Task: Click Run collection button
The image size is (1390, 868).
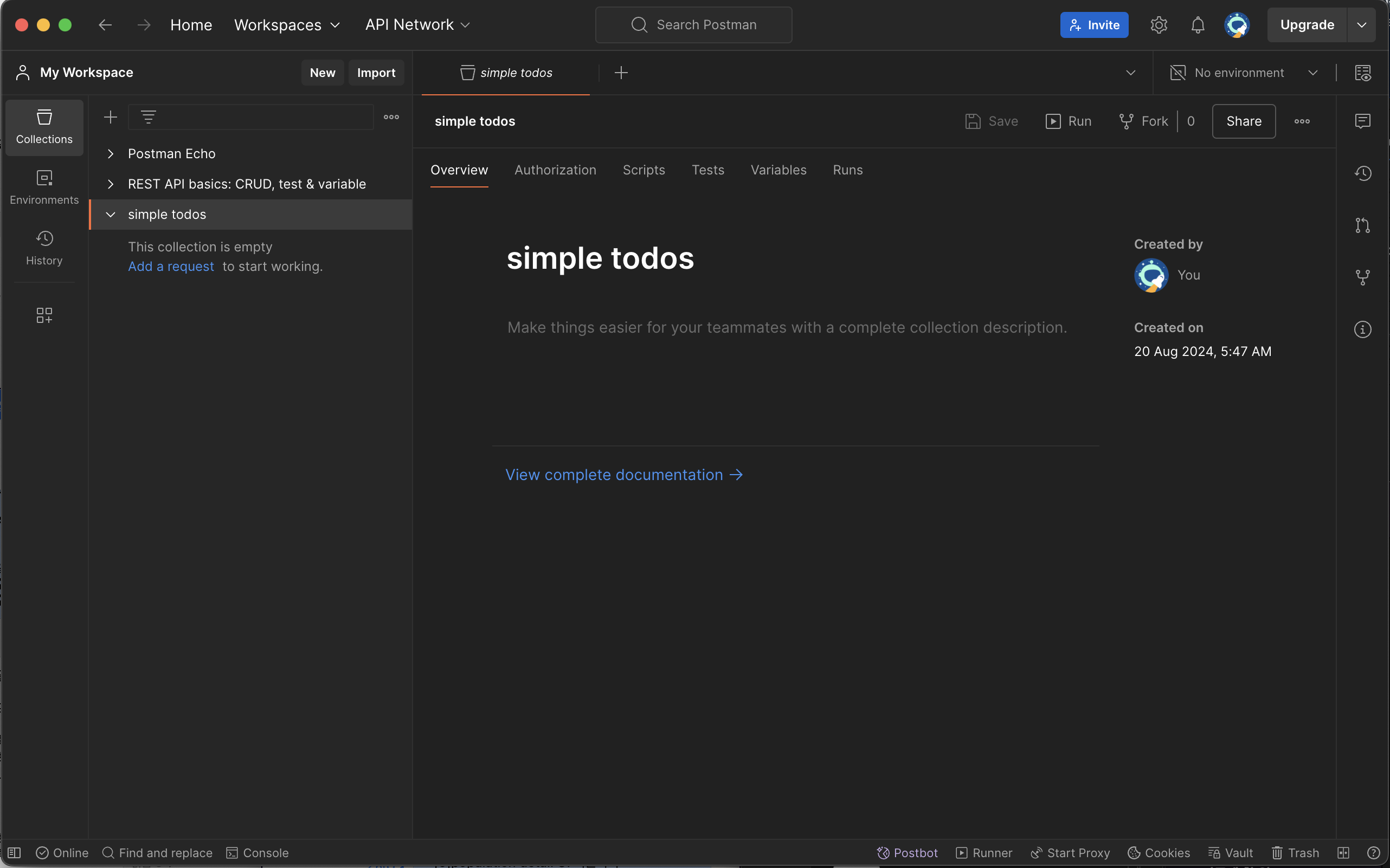Action: click(x=1069, y=121)
